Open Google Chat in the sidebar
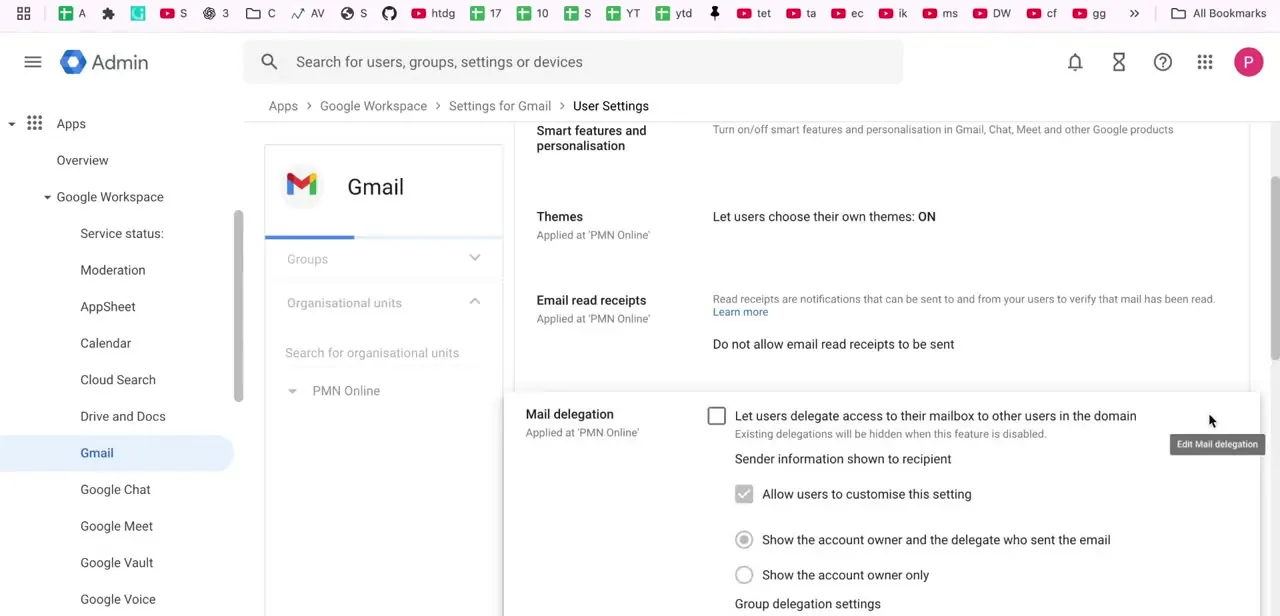This screenshot has width=1280, height=616. click(115, 490)
